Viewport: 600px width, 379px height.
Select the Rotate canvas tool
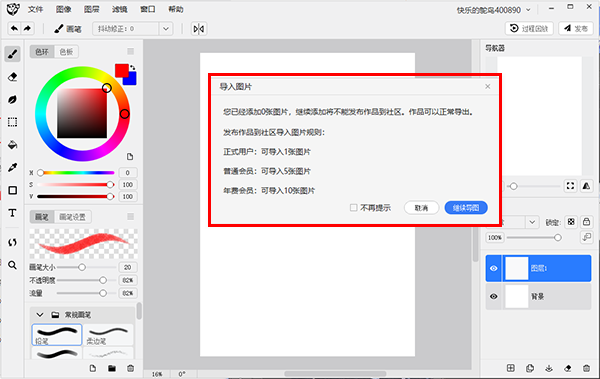(x=12, y=242)
